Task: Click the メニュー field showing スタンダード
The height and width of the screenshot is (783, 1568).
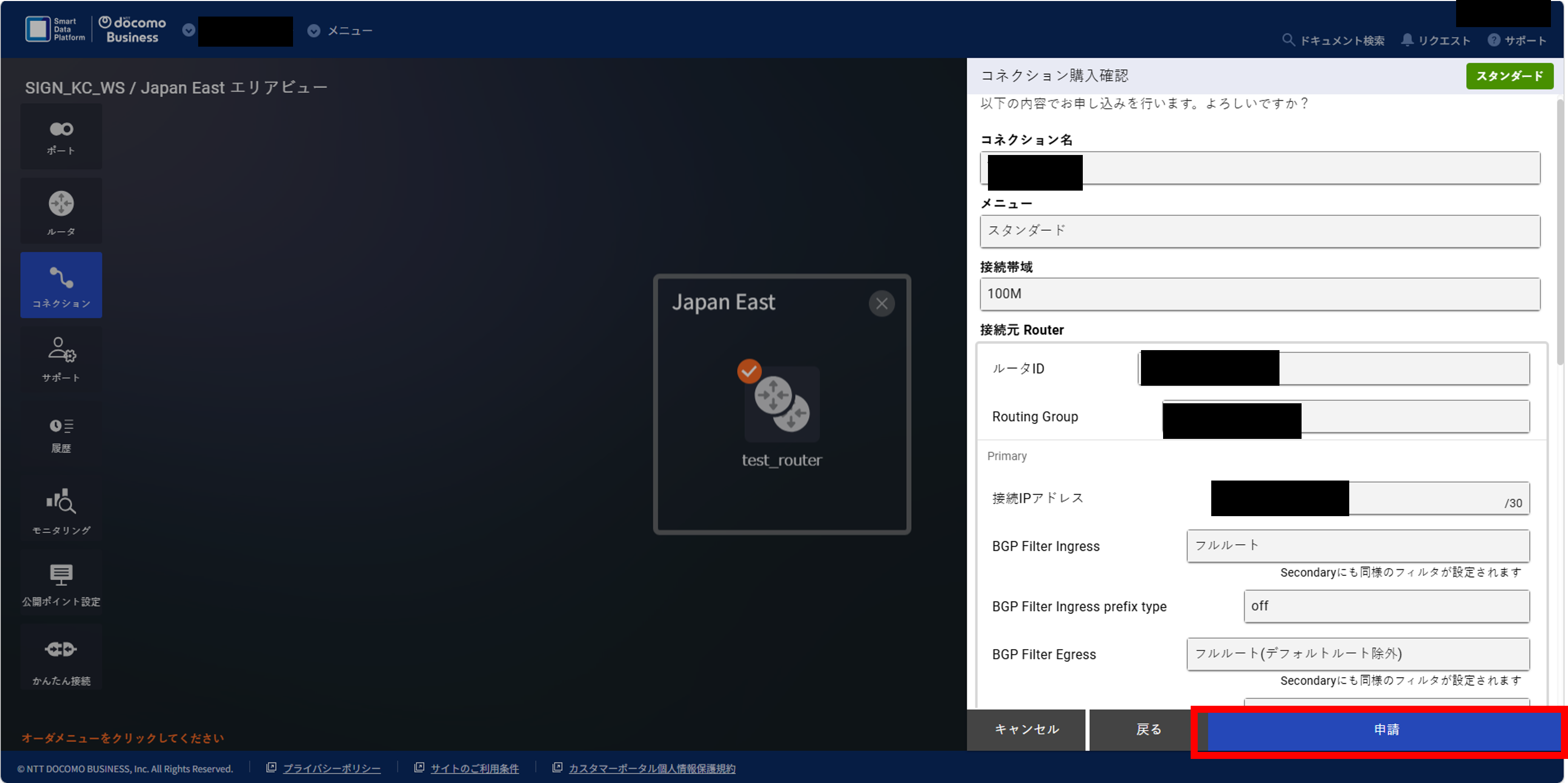Action: [x=1260, y=231]
